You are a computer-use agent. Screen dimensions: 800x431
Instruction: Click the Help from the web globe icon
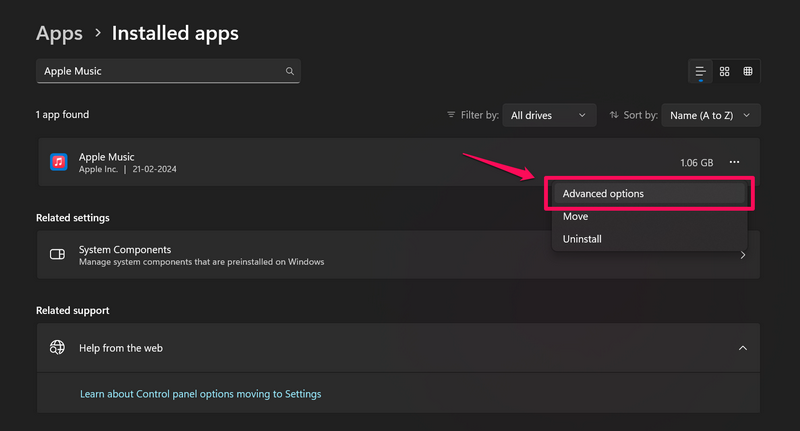click(x=58, y=348)
